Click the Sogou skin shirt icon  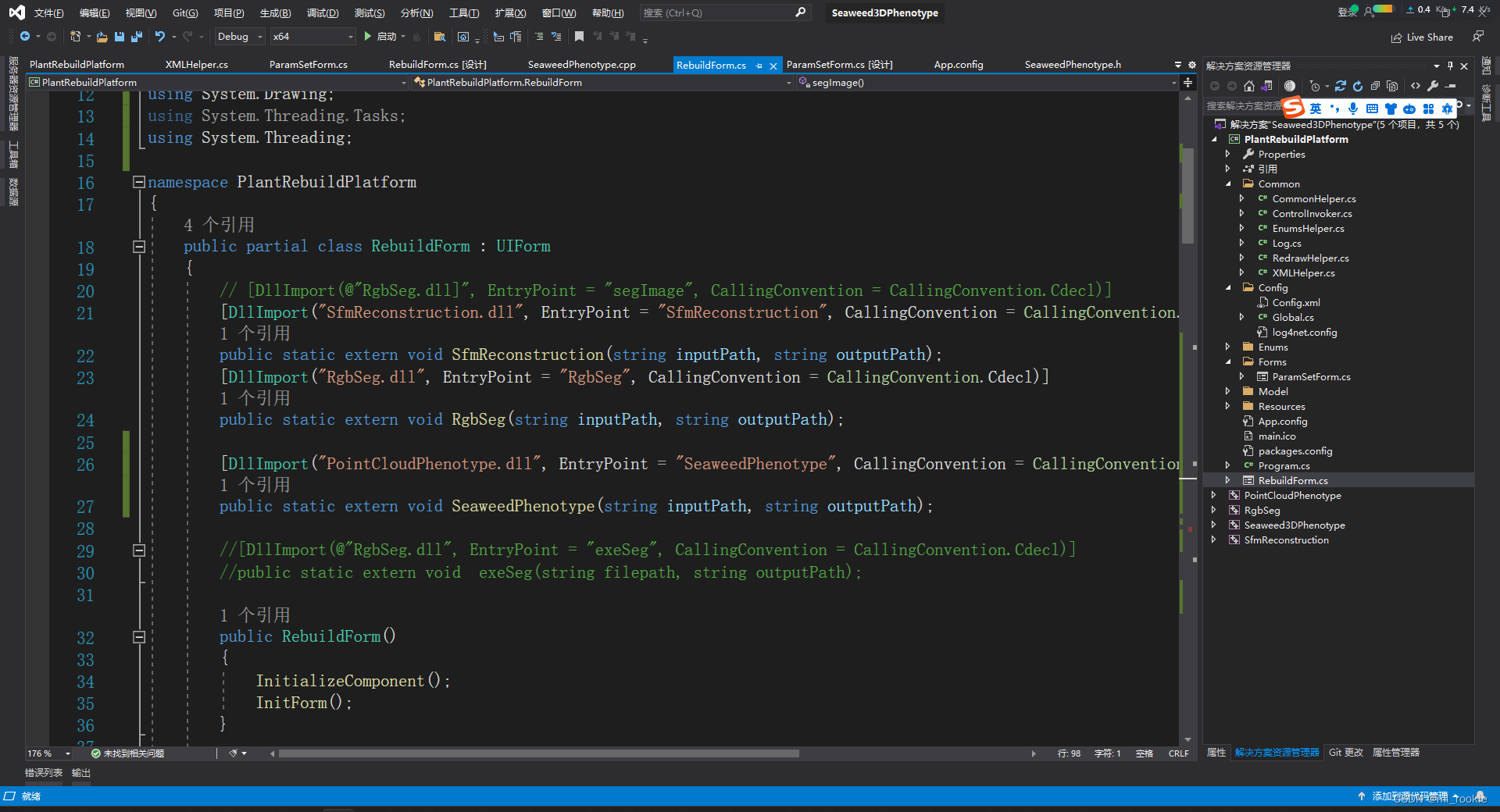tap(1391, 109)
